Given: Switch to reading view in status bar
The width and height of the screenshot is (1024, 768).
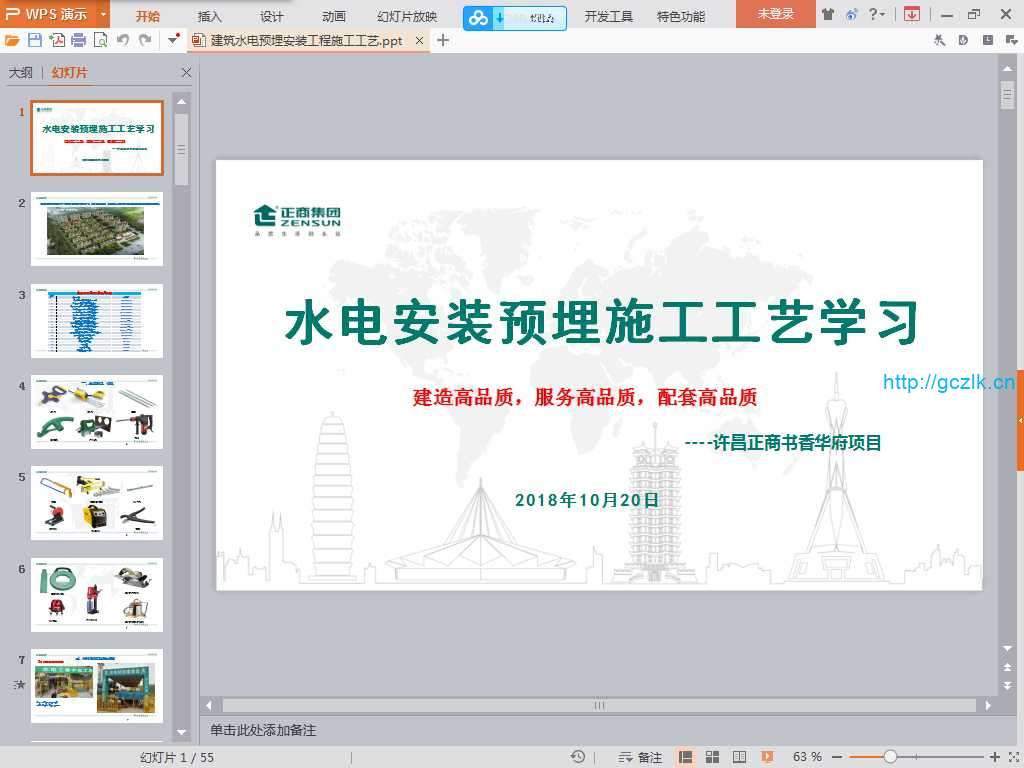Looking at the screenshot, I should point(739,757).
